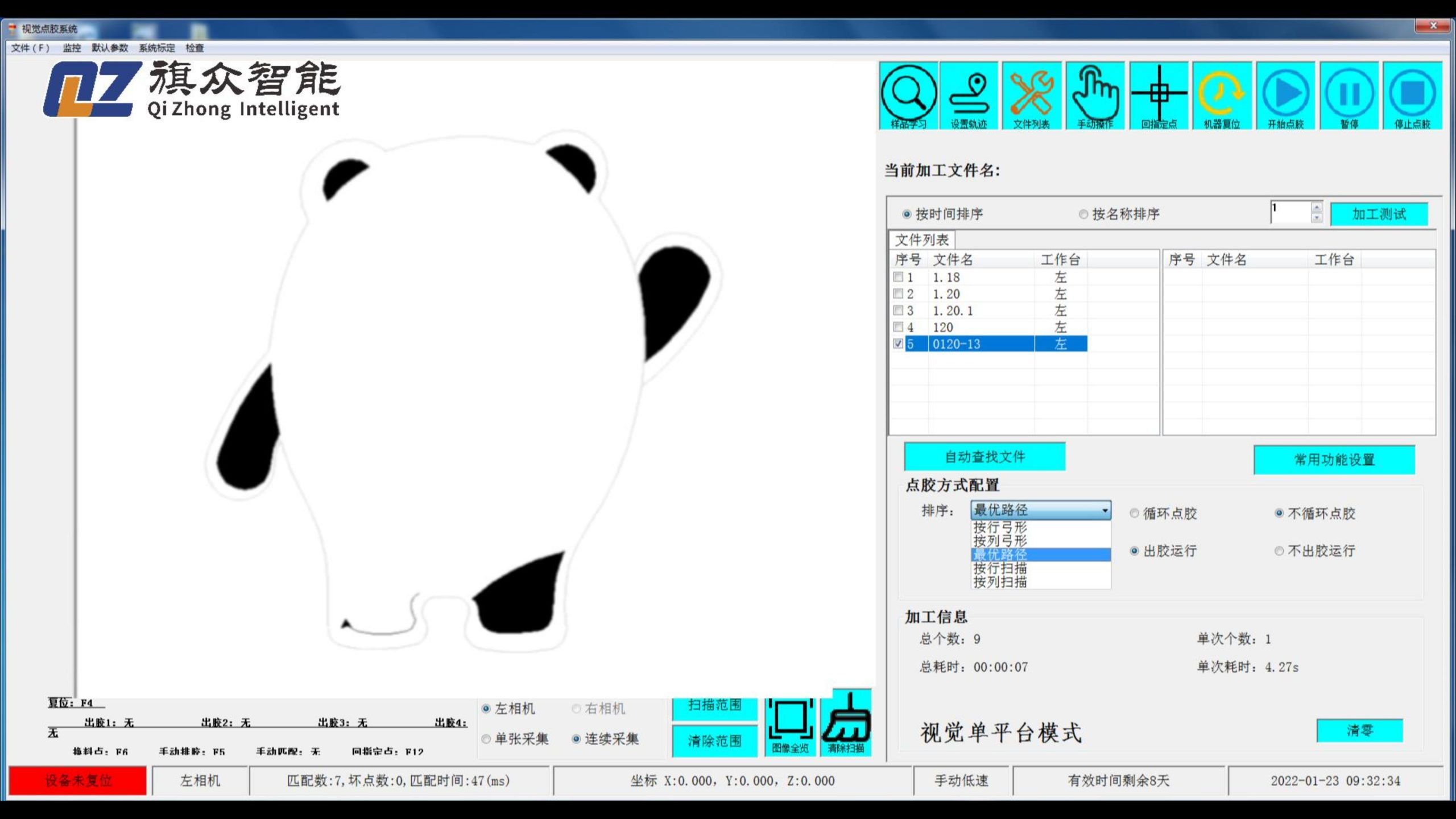The height and width of the screenshot is (819, 1456).
Task: Click right list 文件名 column header
Action: [x=1255, y=260]
